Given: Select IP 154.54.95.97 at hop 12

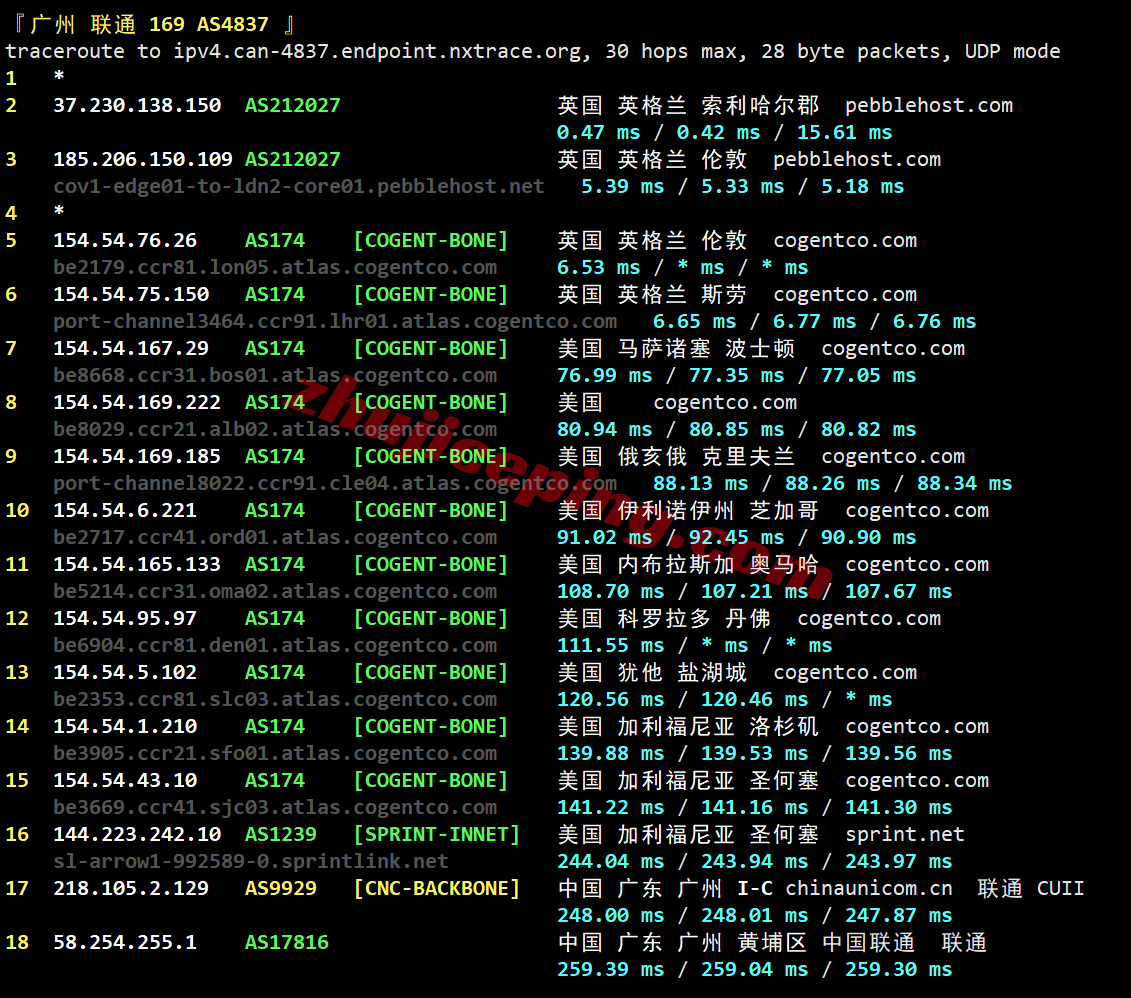Looking at the screenshot, I should click(125, 619).
